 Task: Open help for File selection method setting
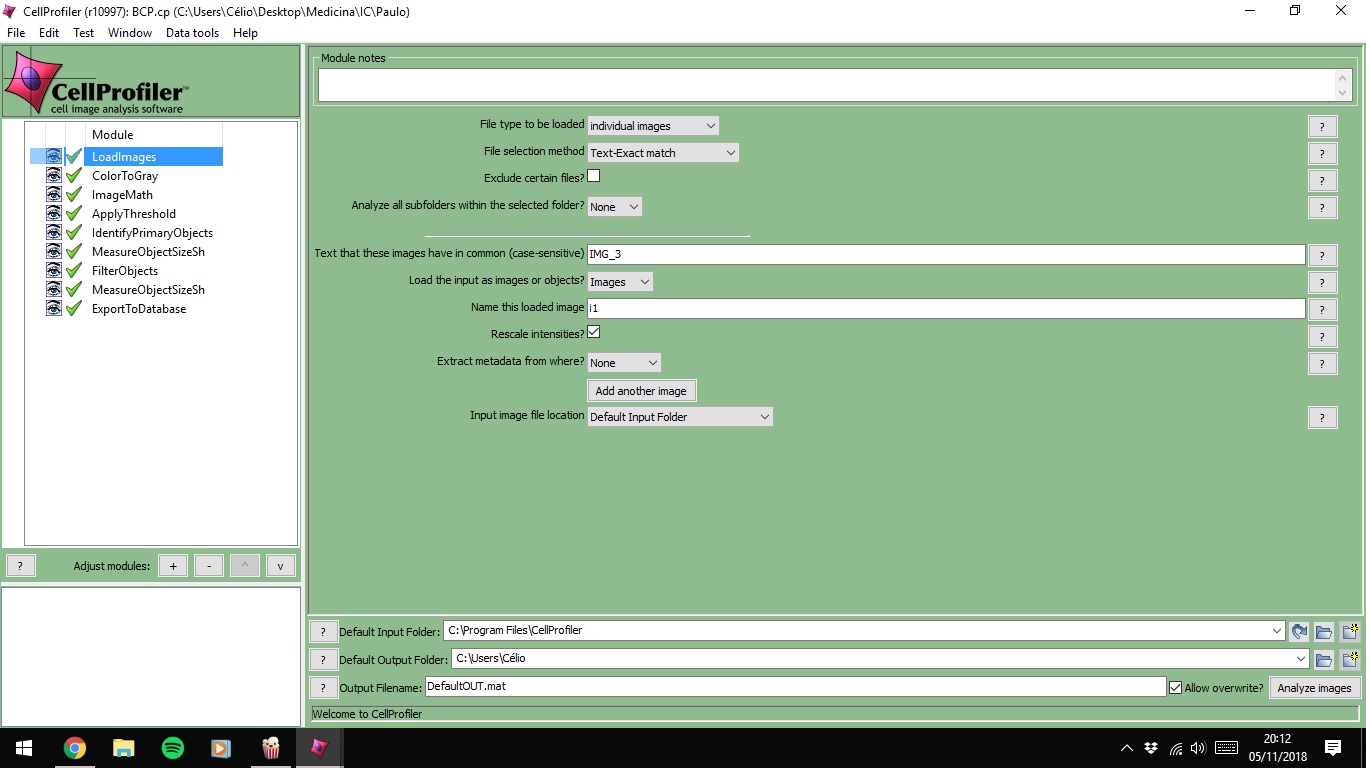coord(1322,153)
